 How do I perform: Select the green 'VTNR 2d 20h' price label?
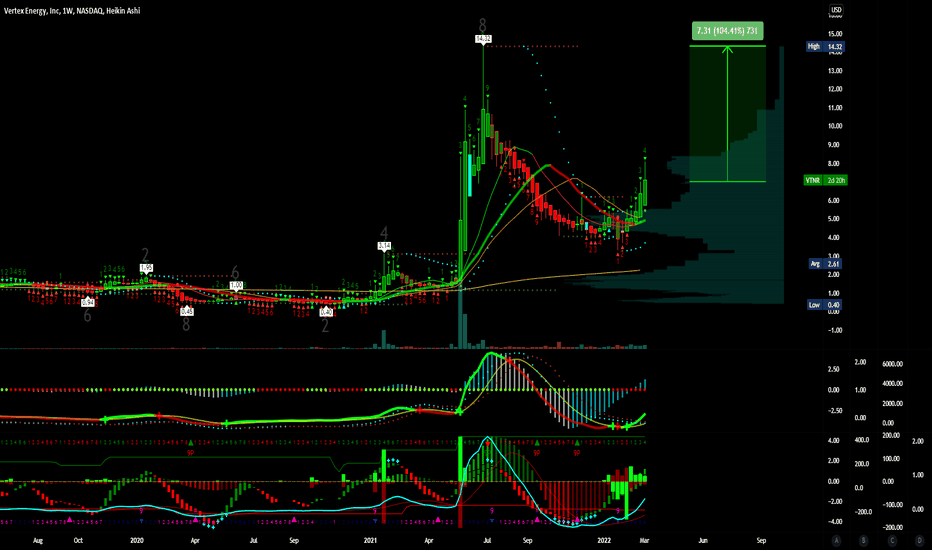click(x=825, y=180)
